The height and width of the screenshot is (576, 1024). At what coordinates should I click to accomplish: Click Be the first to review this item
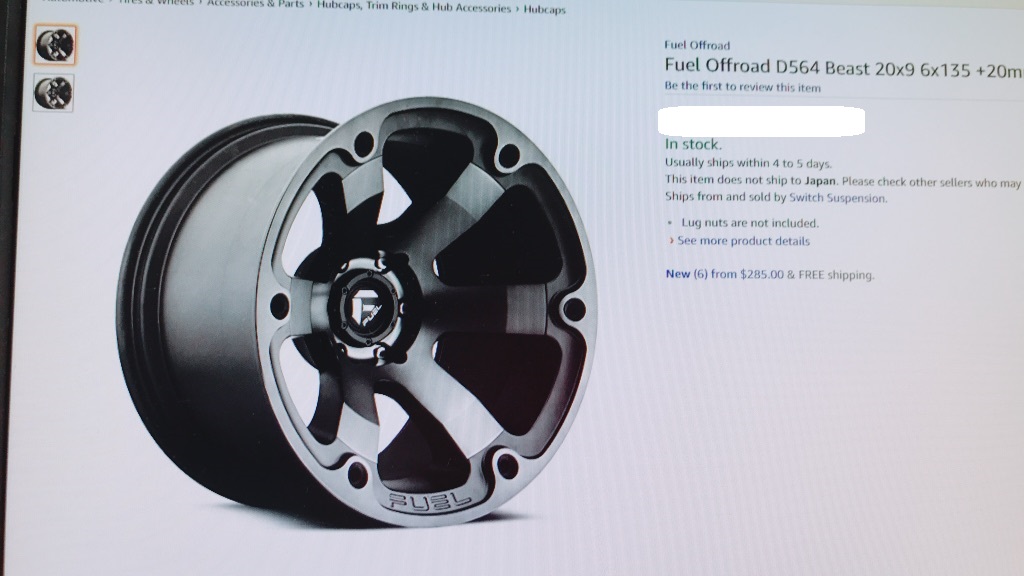pos(743,87)
